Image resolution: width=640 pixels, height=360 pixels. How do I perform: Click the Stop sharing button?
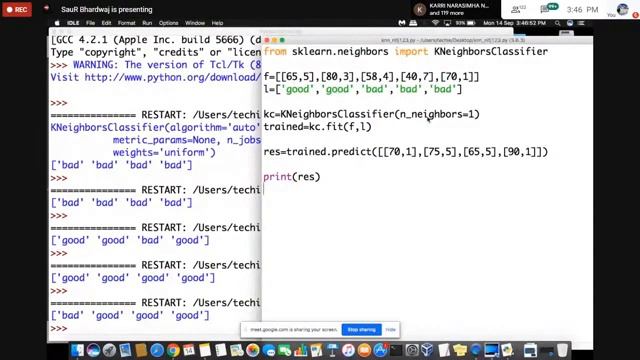pos(362,329)
